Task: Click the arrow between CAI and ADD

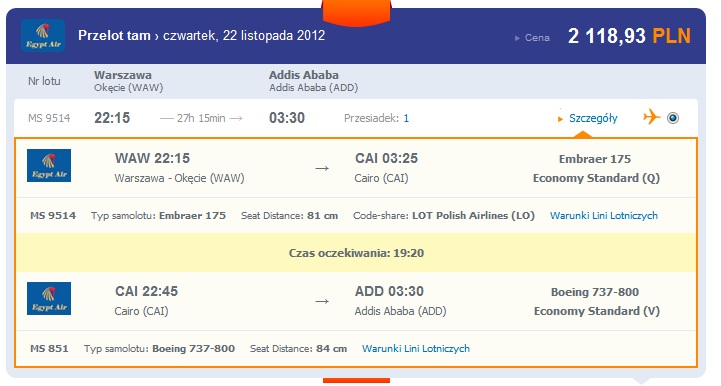Action: [322, 301]
